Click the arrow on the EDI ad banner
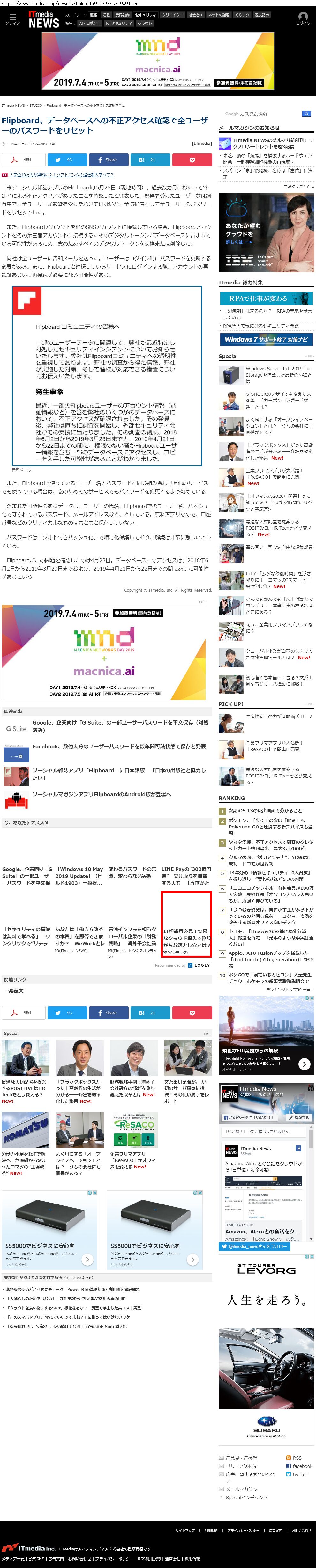The width and height of the screenshot is (316, 1568). point(305,1064)
